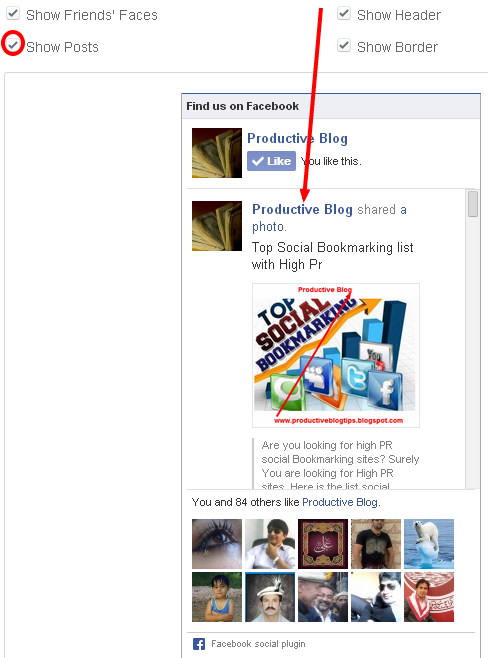Screen dimensions: 488x658
Task: Follow the "a photo" link in post
Action: 329,218
